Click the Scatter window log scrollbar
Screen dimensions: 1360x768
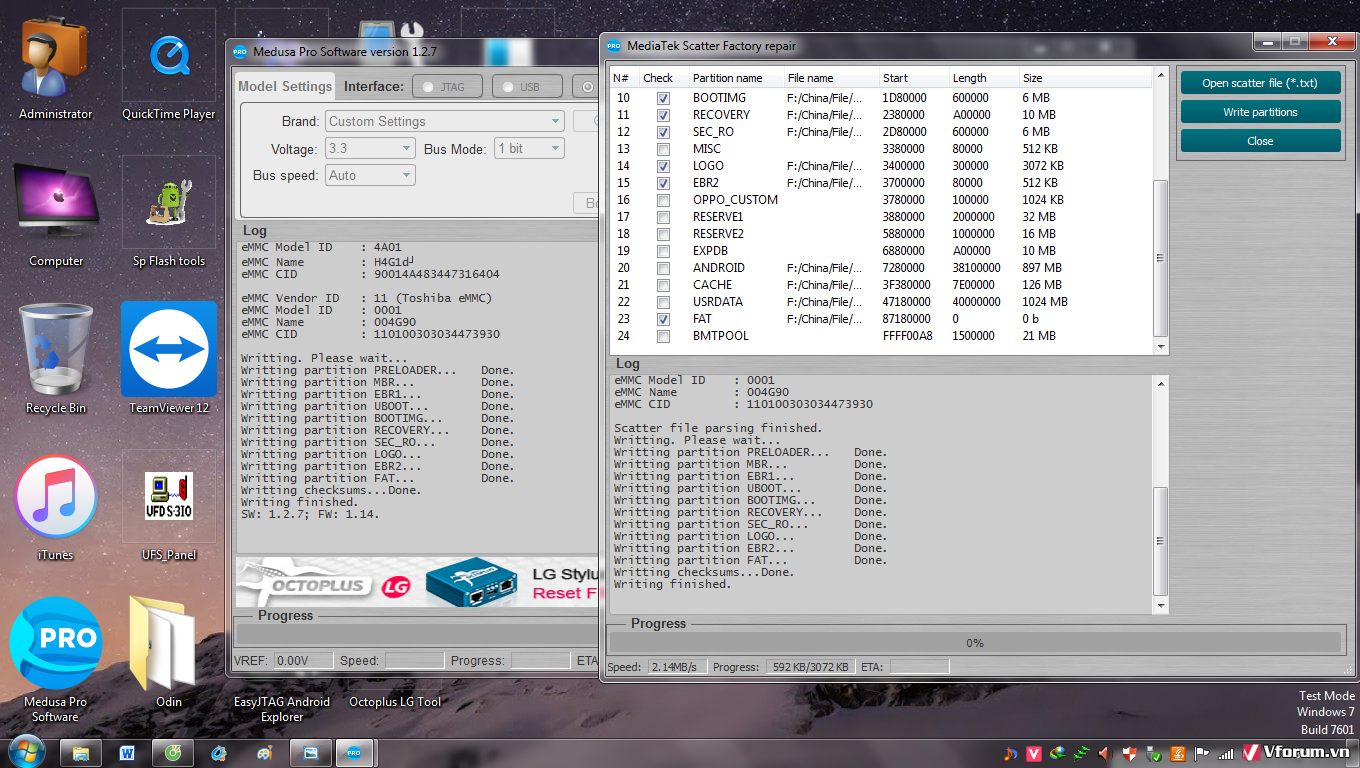(1160, 495)
